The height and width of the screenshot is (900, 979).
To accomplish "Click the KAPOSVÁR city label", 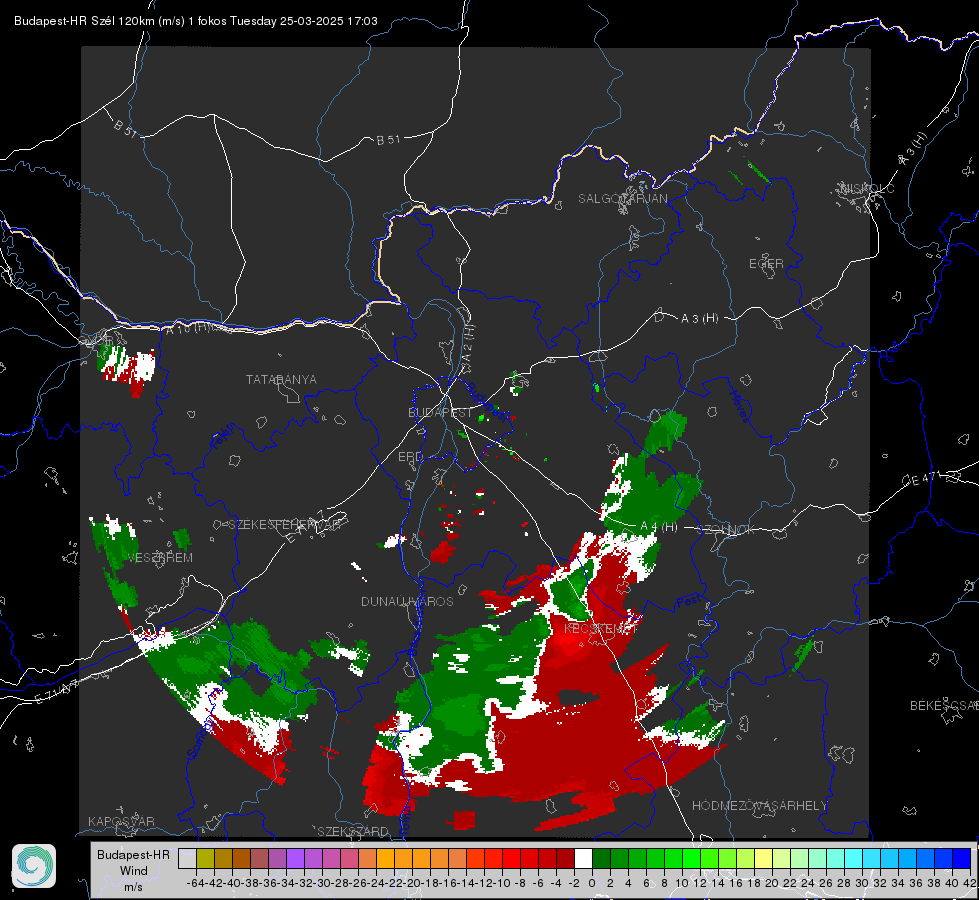I will click(x=121, y=821).
